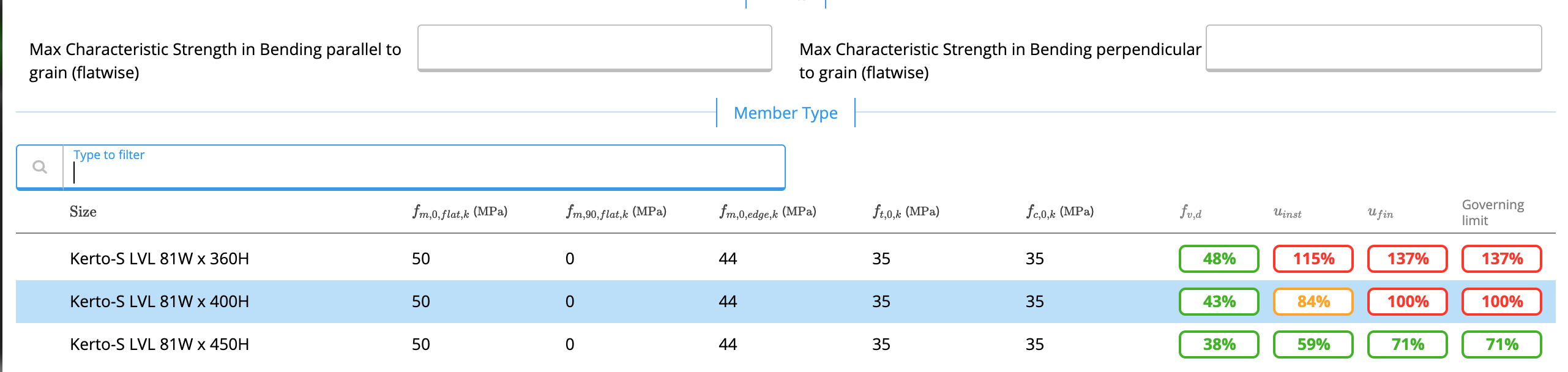Click the 137% governing limit badge

(1501, 259)
